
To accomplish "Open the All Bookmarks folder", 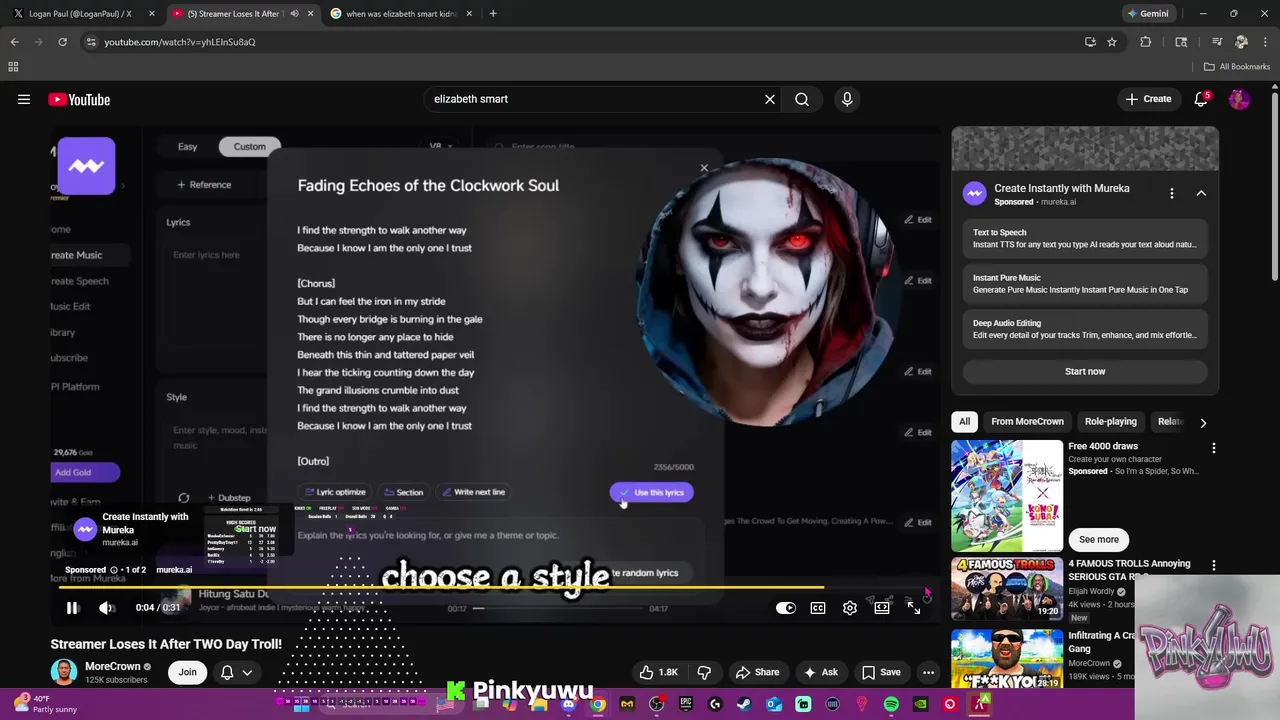I will [1236, 67].
